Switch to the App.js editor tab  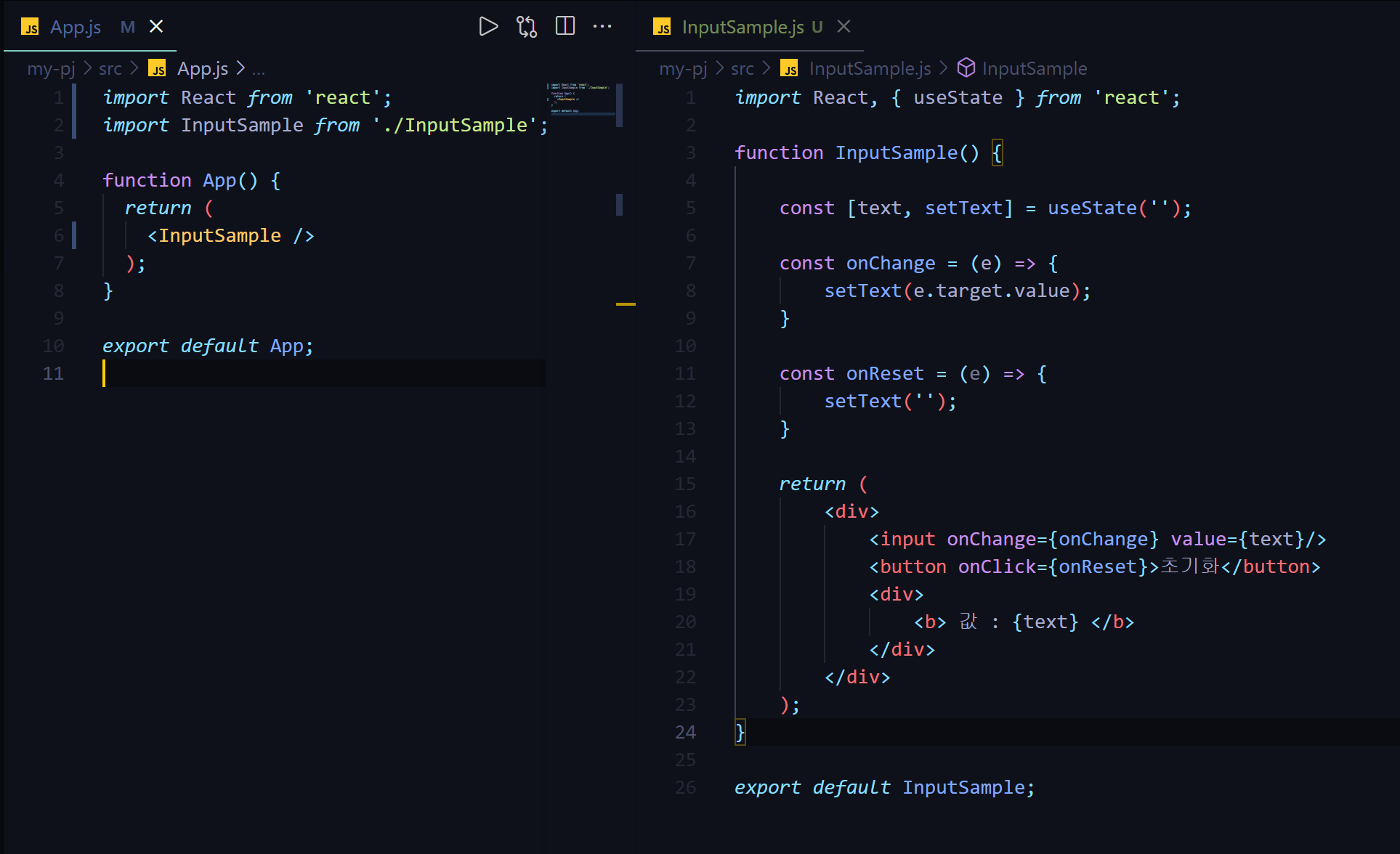click(76, 28)
